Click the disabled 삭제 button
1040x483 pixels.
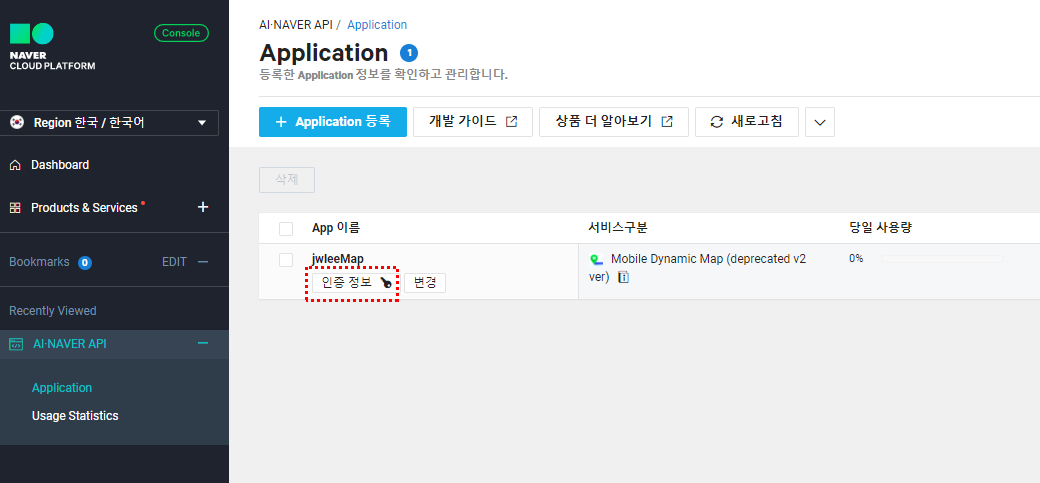click(287, 180)
